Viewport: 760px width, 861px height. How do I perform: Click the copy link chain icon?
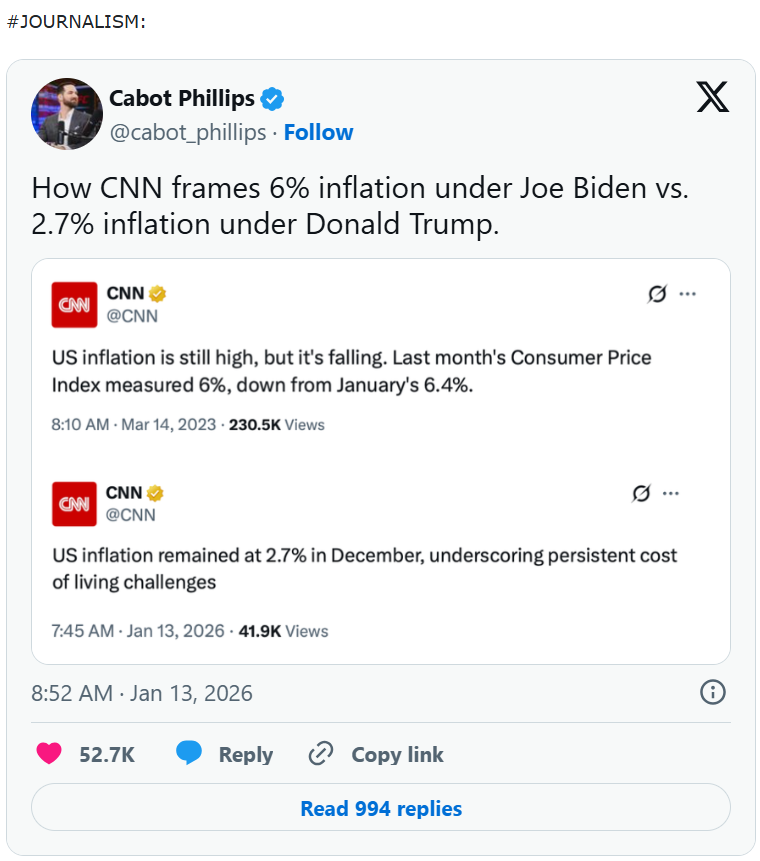tap(321, 754)
